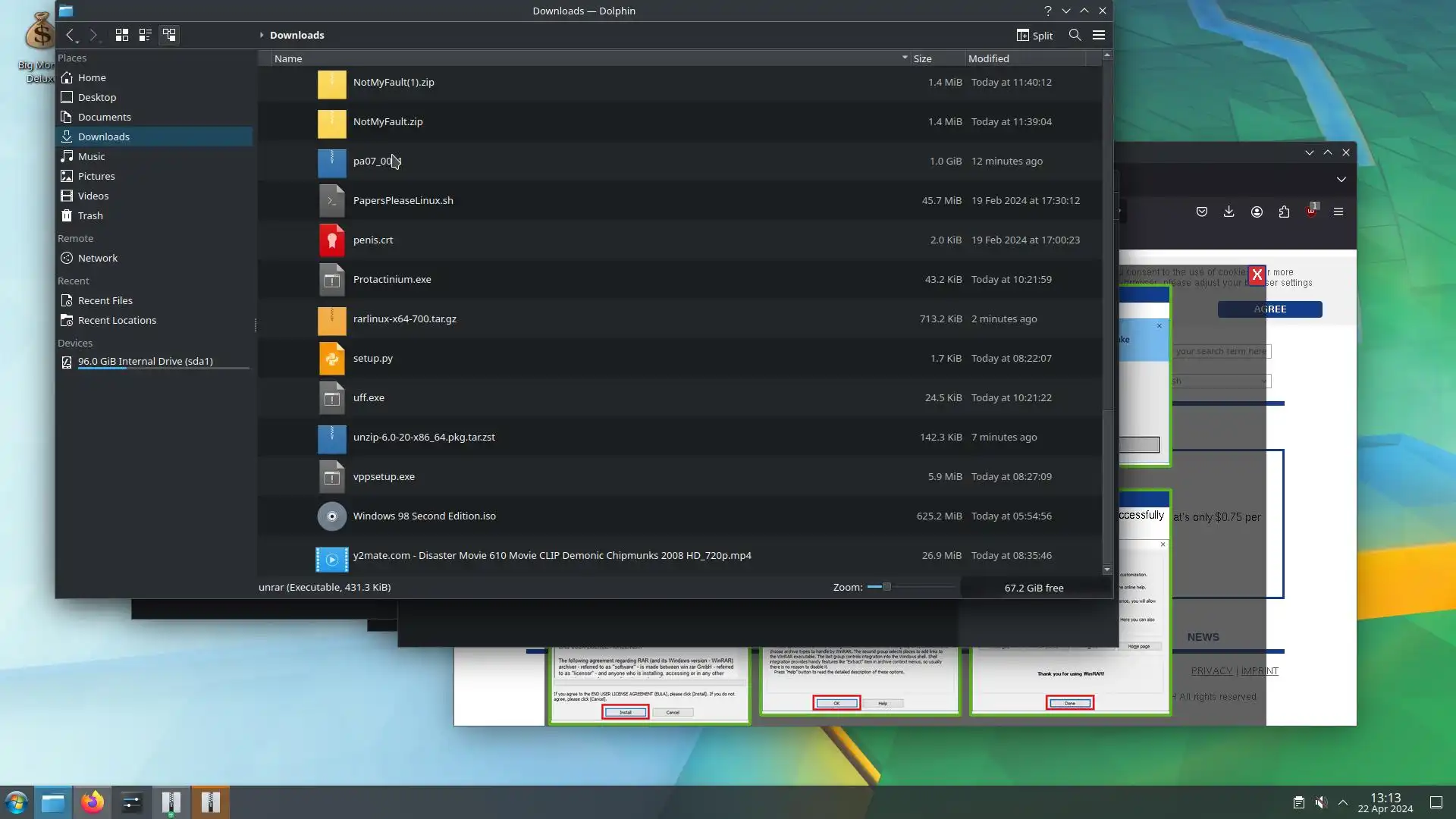Viewport: 1456px width, 819px height.
Task: Open Trash in Places panel
Action: [x=89, y=215]
